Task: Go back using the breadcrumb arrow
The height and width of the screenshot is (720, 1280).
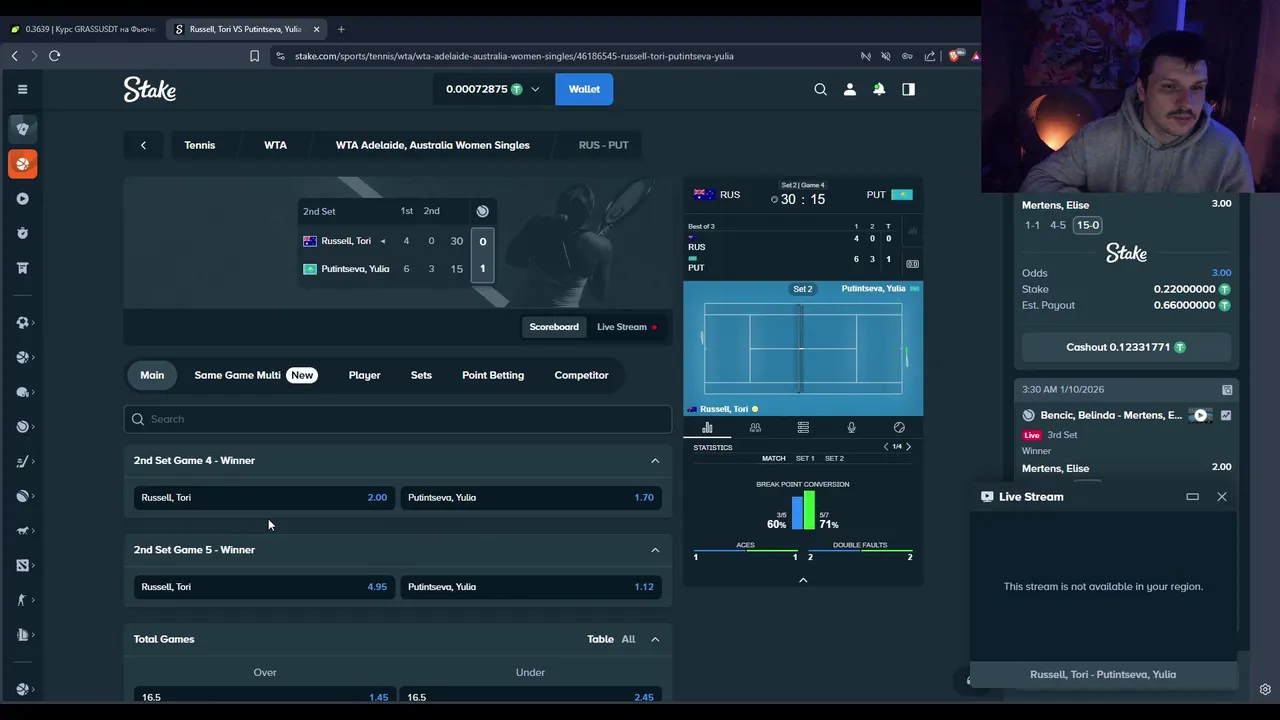Action: [143, 145]
